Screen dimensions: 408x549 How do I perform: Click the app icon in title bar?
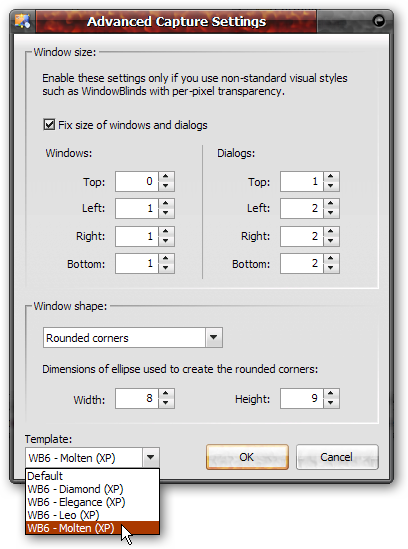[22, 21]
